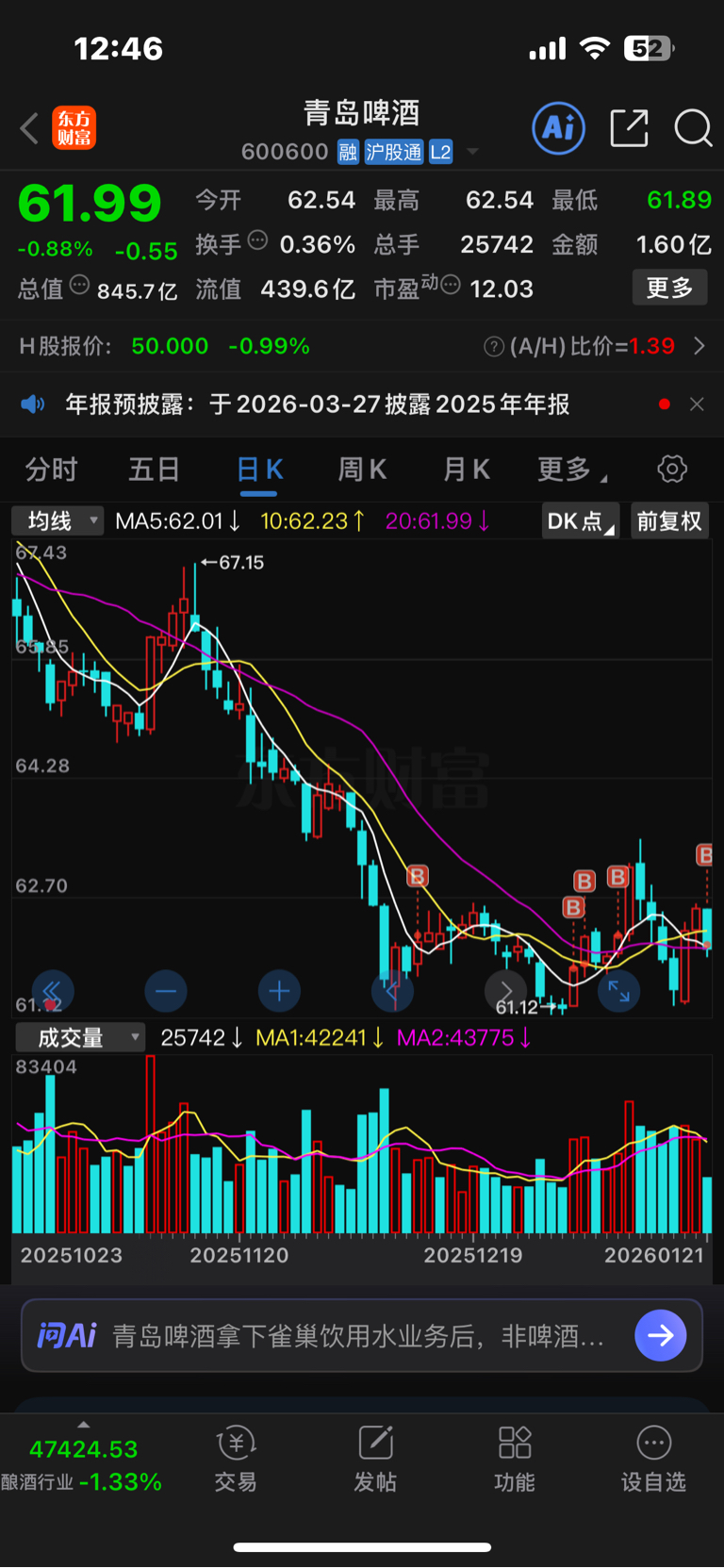Tap the MA1:42241 volume label
This screenshot has width=724, height=1568.
pyautogui.click(x=320, y=1038)
